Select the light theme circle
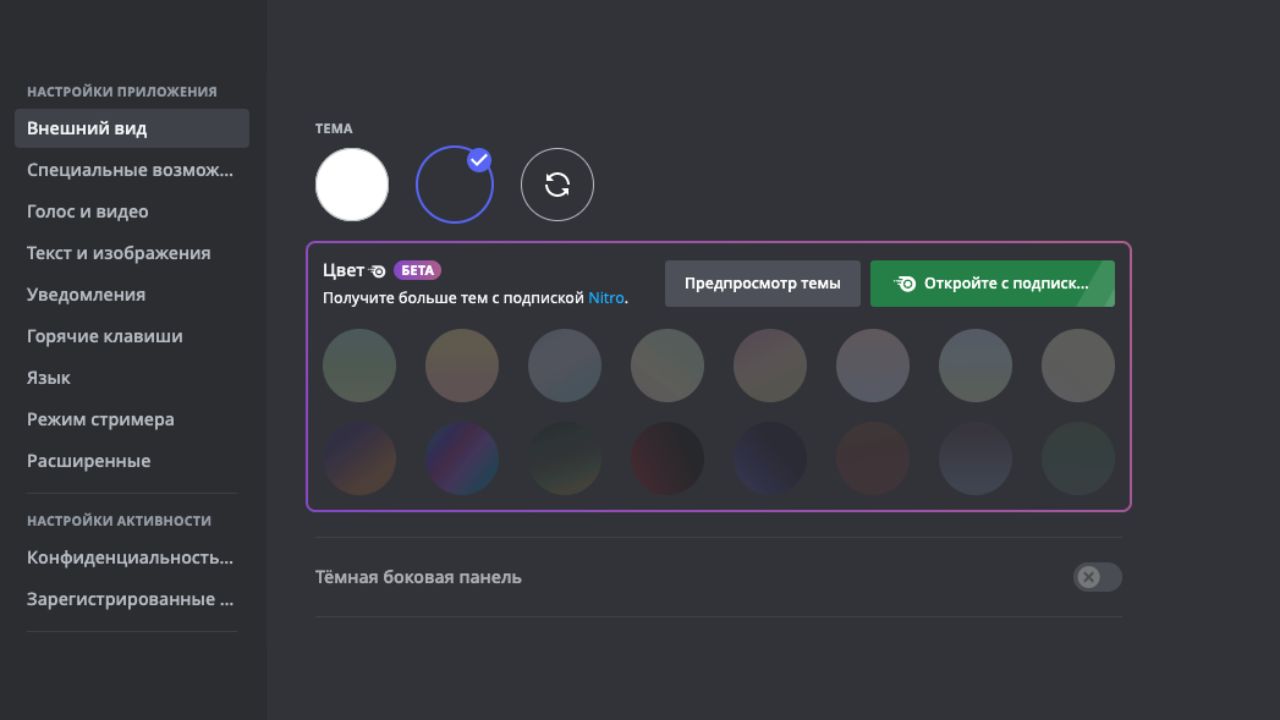 pos(352,185)
